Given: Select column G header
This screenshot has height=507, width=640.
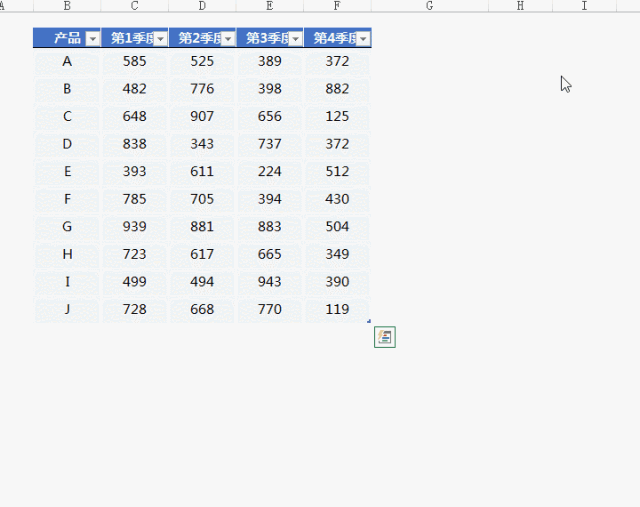Looking at the screenshot, I should [x=429, y=6].
